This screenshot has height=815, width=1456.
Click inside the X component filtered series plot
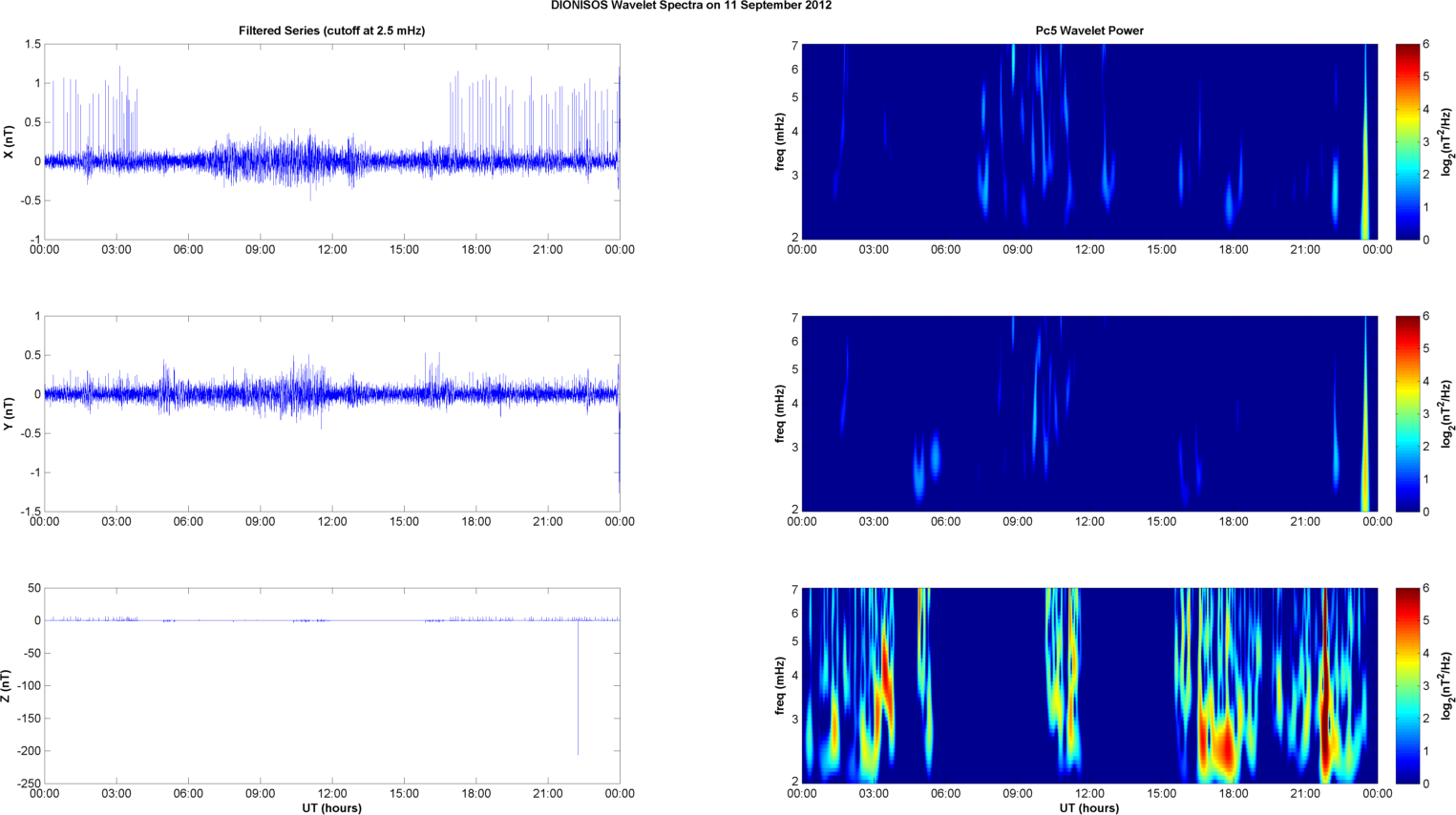click(332, 141)
